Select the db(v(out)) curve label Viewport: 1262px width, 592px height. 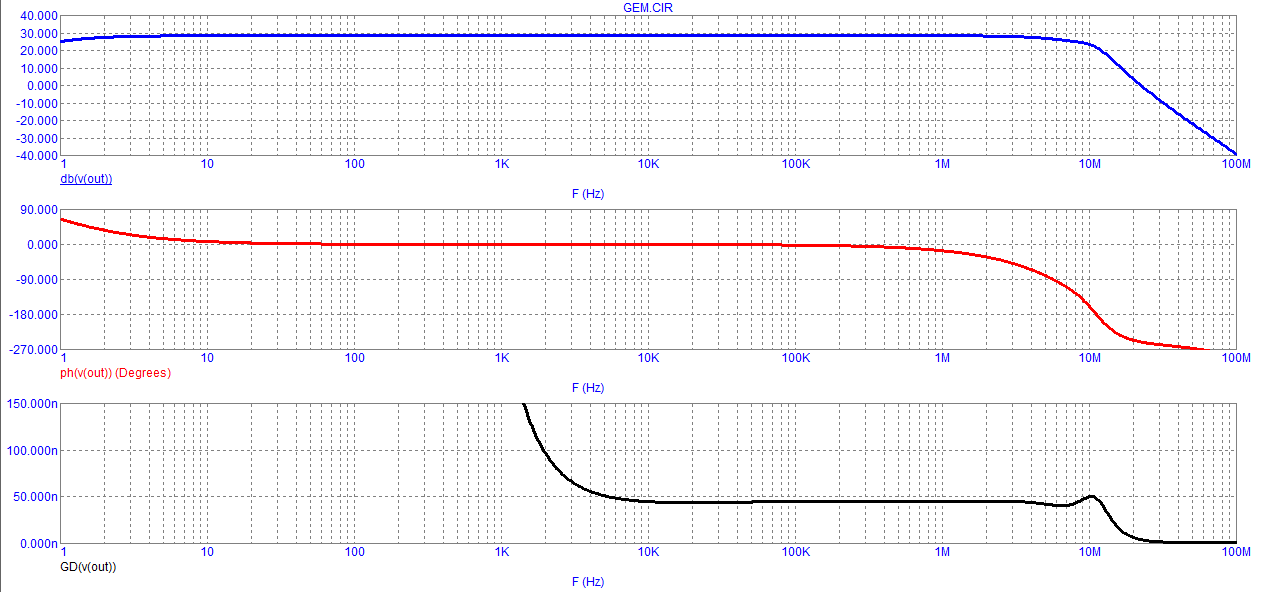tap(87, 179)
